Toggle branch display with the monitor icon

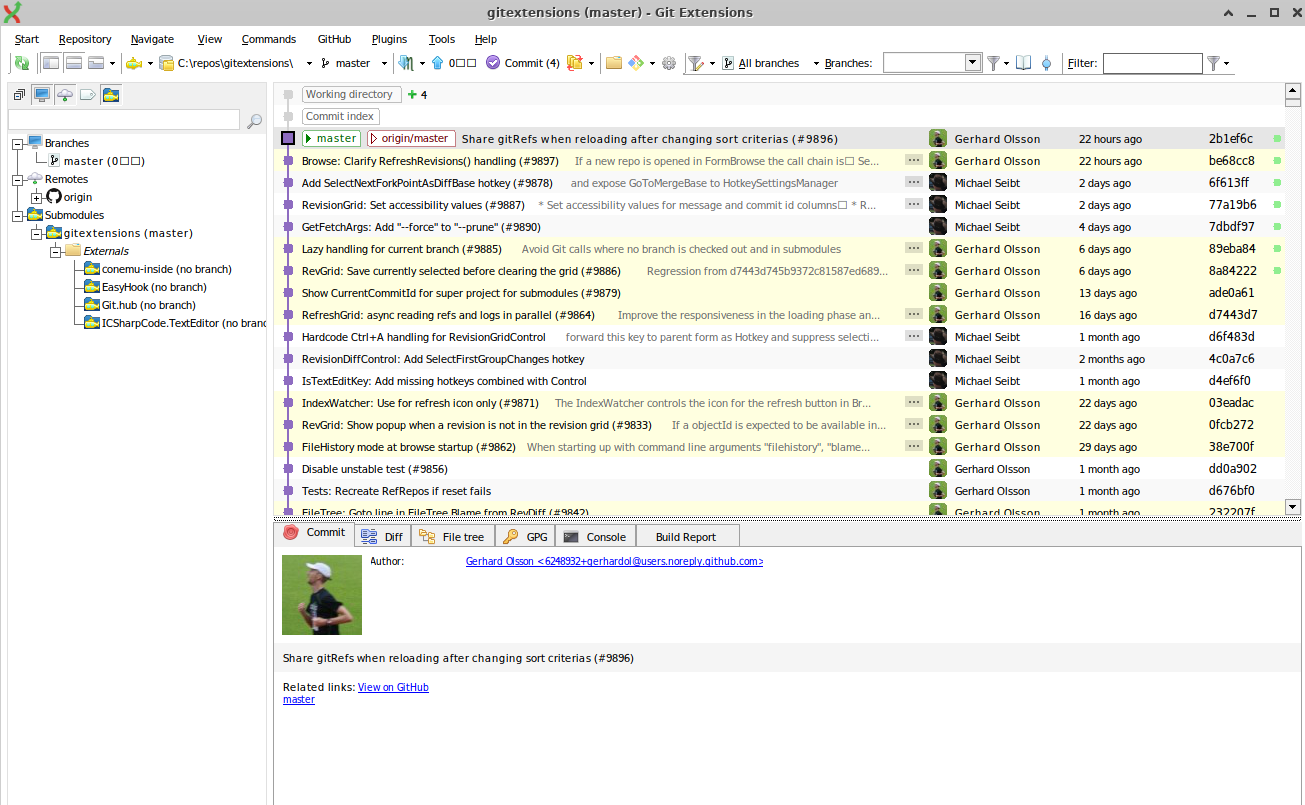(x=40, y=94)
